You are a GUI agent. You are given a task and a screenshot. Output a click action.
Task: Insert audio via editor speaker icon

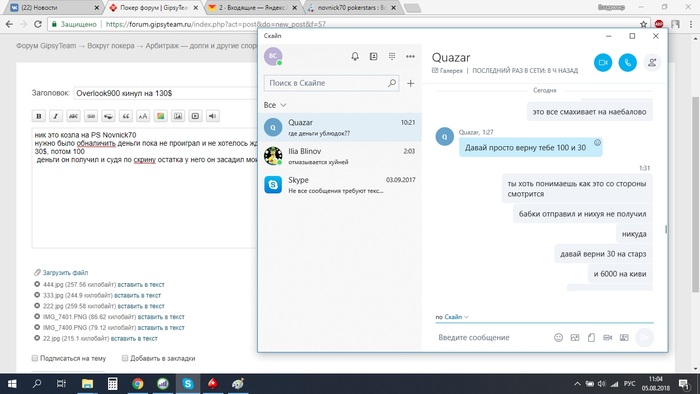point(212,116)
